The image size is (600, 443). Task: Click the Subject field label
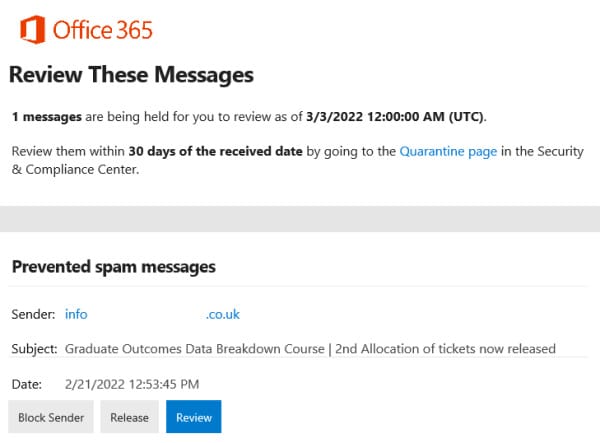click(35, 349)
